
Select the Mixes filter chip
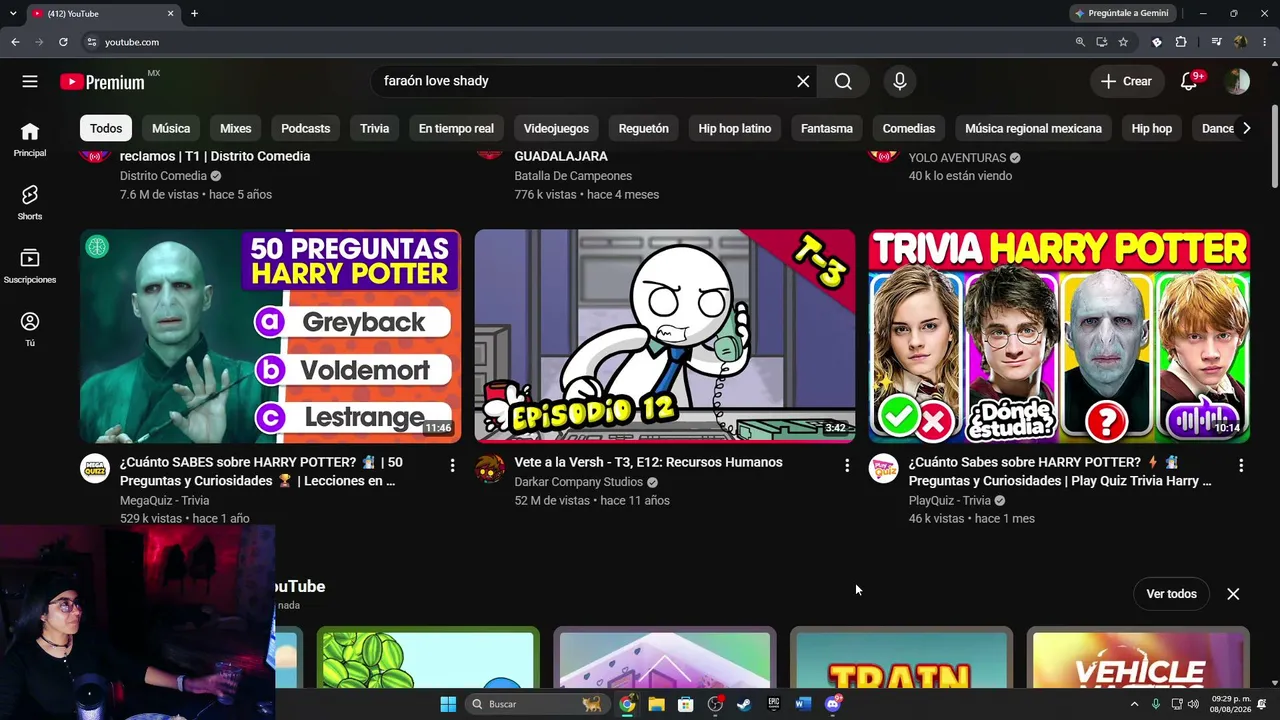tap(236, 128)
